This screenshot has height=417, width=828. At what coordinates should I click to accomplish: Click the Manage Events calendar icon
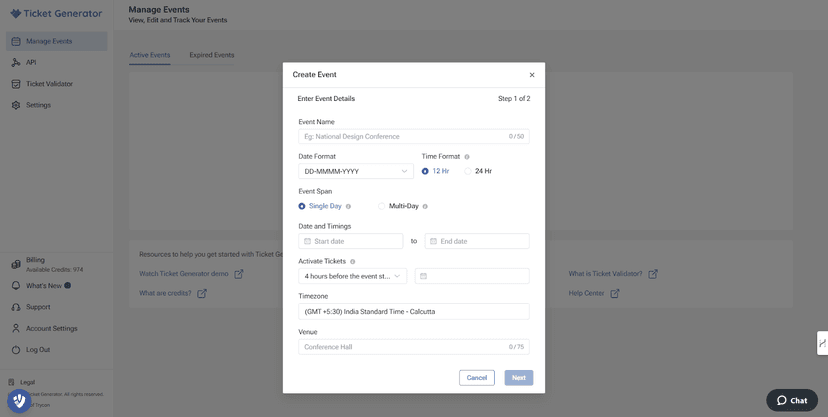[x=16, y=41]
